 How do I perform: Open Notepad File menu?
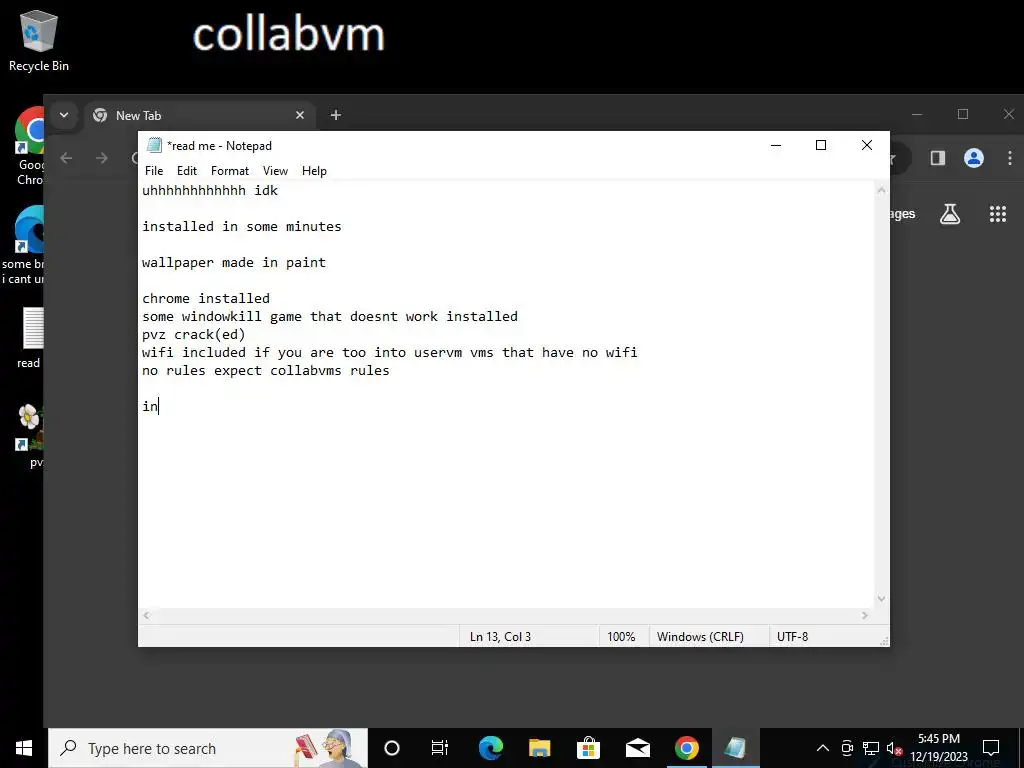[x=154, y=170]
